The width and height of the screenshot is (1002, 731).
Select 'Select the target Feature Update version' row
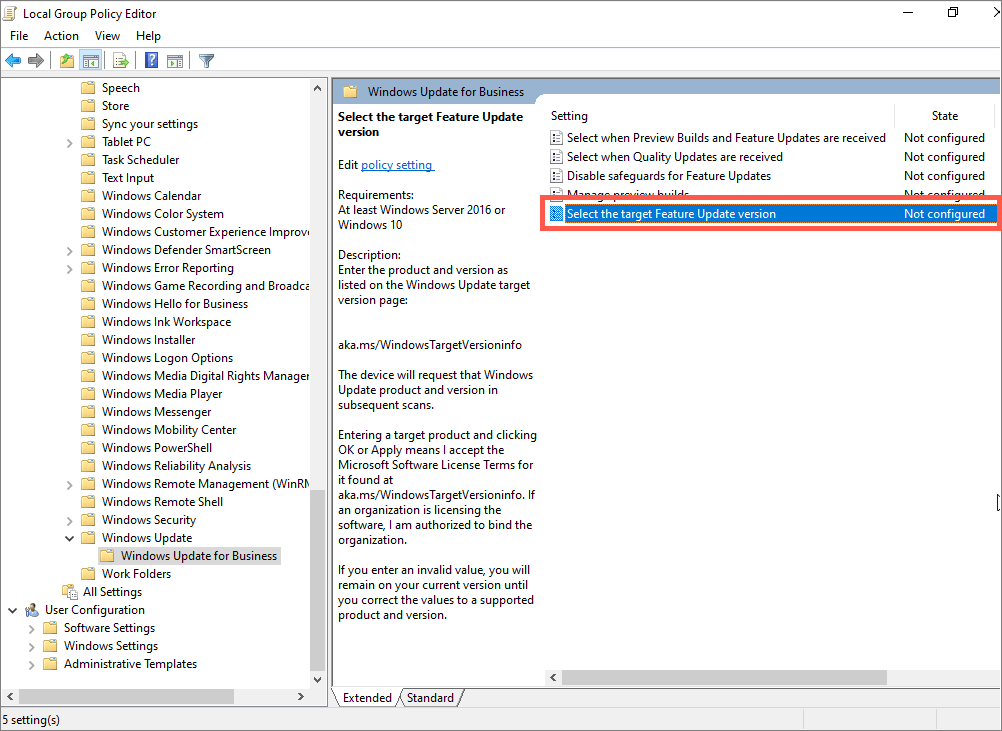point(771,213)
